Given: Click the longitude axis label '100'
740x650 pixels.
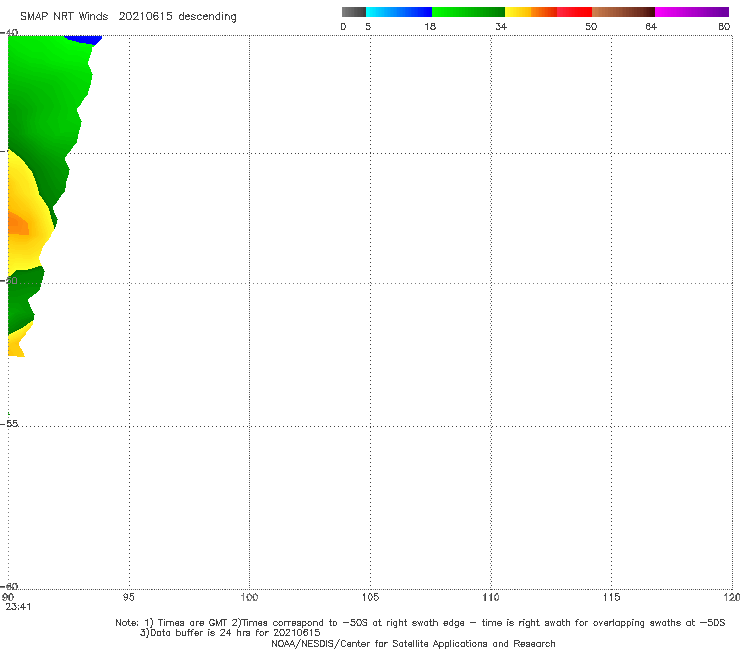Looking at the screenshot, I should [x=249, y=597].
